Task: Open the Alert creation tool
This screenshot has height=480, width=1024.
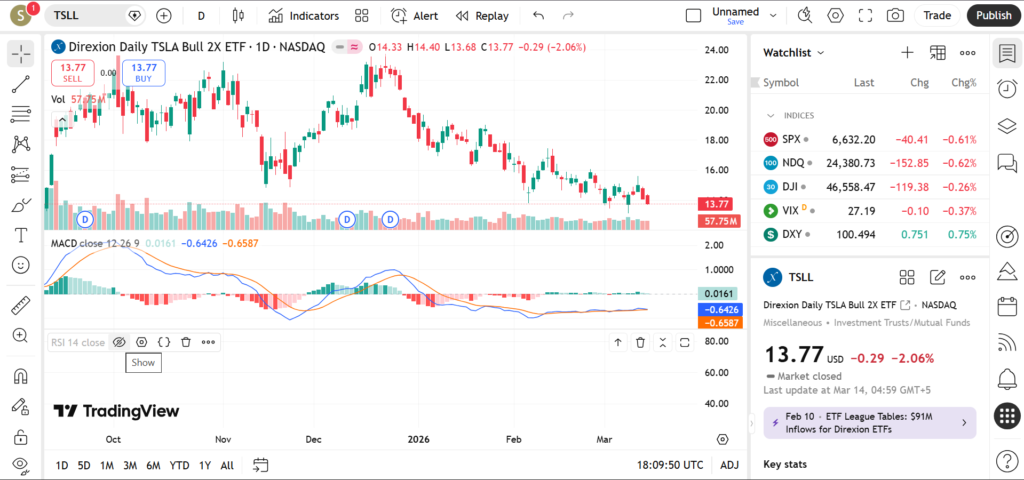Action: [x=414, y=16]
